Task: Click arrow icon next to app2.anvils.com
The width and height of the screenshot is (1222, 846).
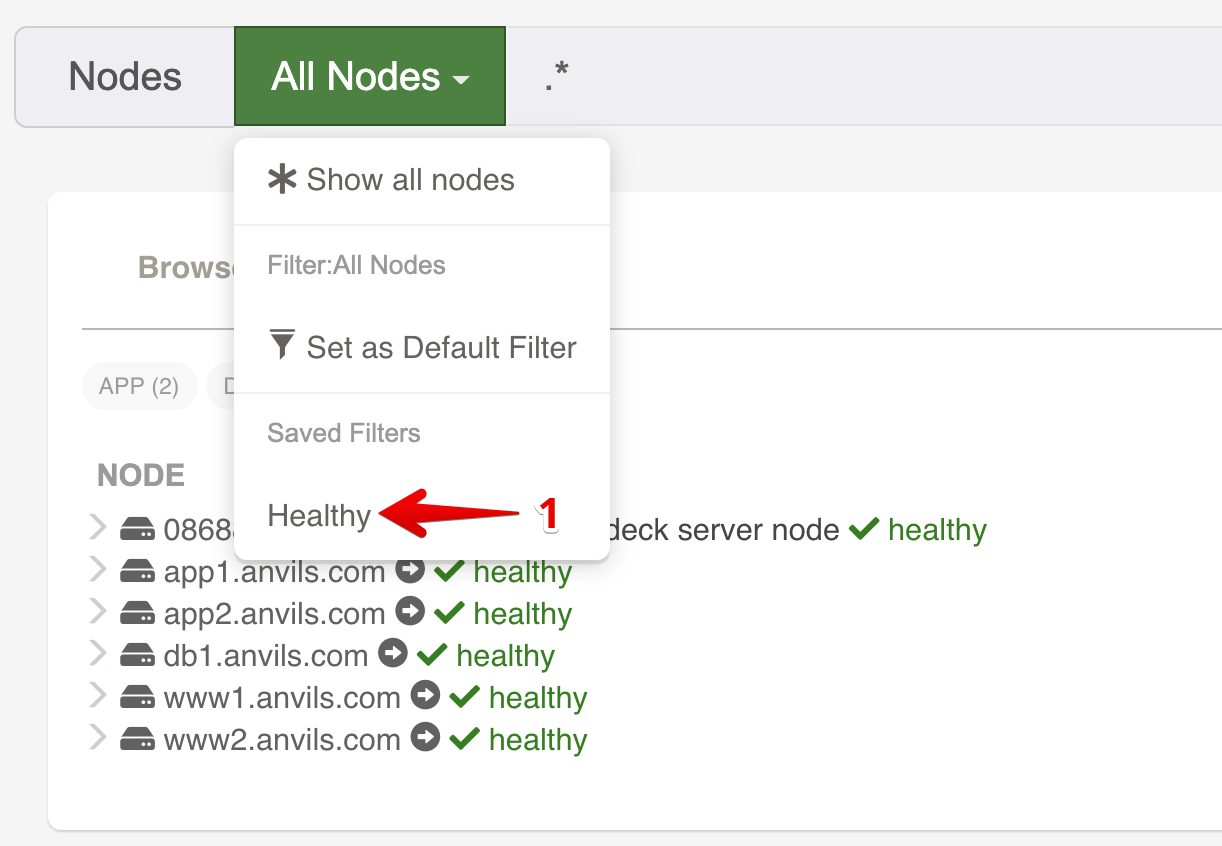Action: point(410,613)
